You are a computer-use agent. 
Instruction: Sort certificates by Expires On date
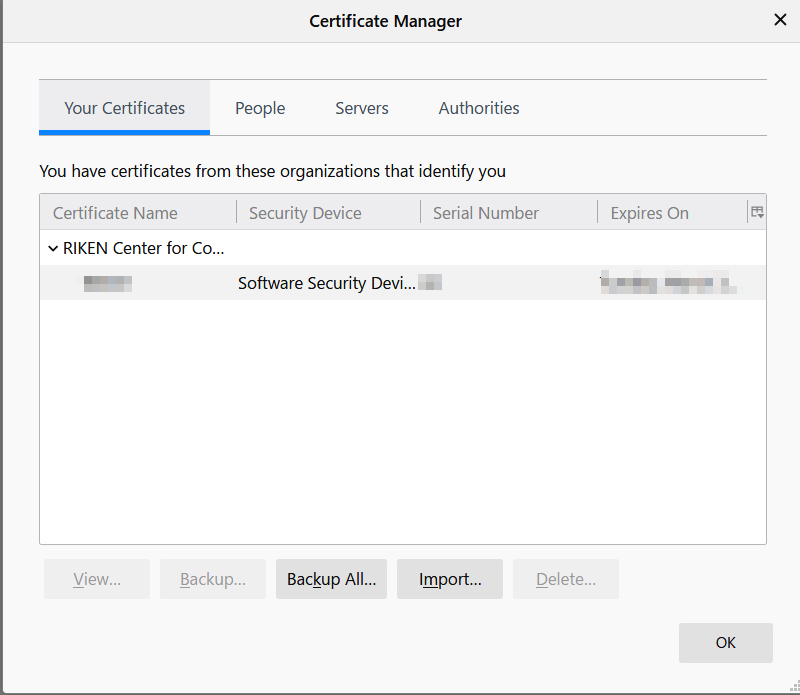(x=648, y=212)
